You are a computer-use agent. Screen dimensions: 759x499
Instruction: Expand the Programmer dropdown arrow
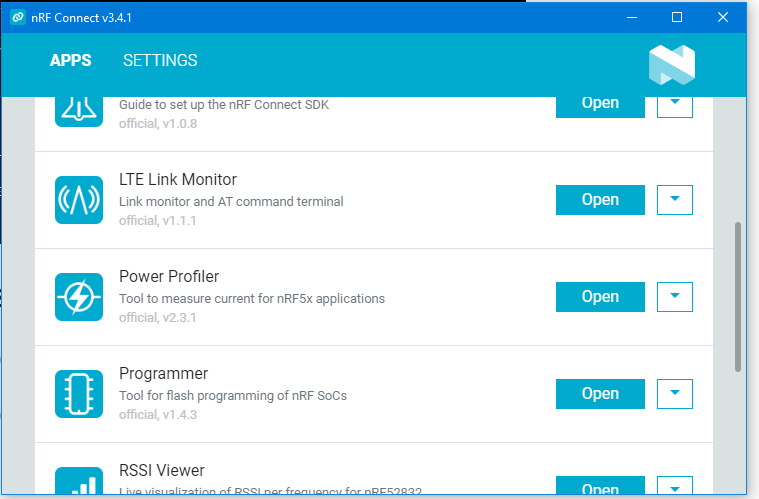click(x=675, y=394)
